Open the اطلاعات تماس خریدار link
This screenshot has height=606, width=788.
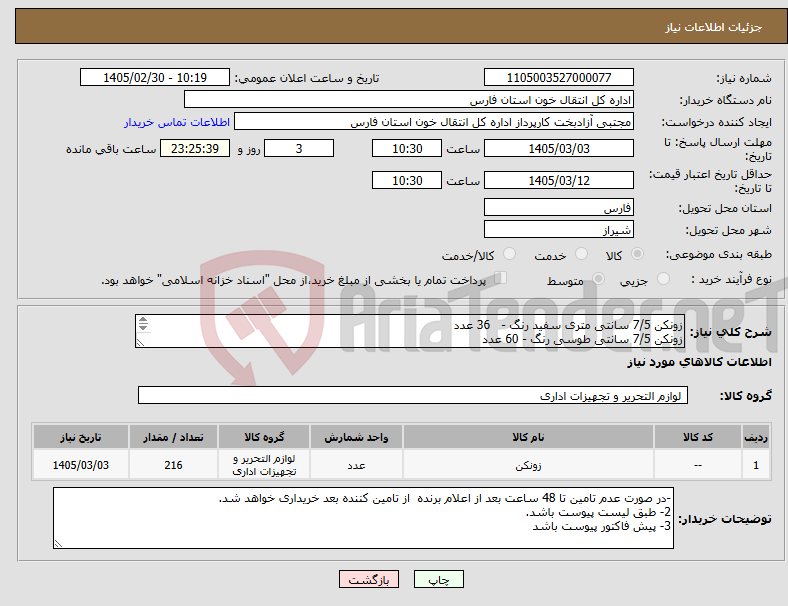177,122
